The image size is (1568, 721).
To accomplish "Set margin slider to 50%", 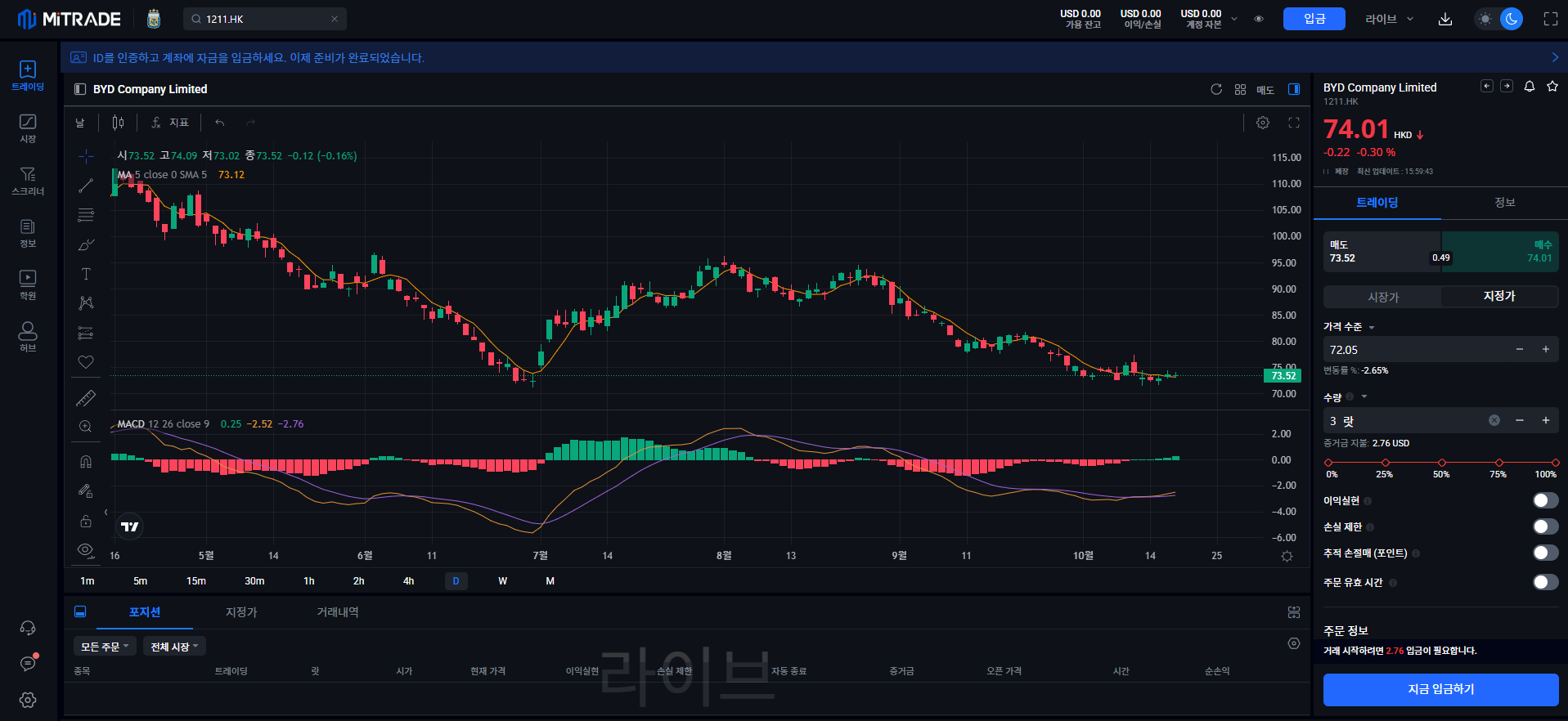I will click(x=1441, y=463).
